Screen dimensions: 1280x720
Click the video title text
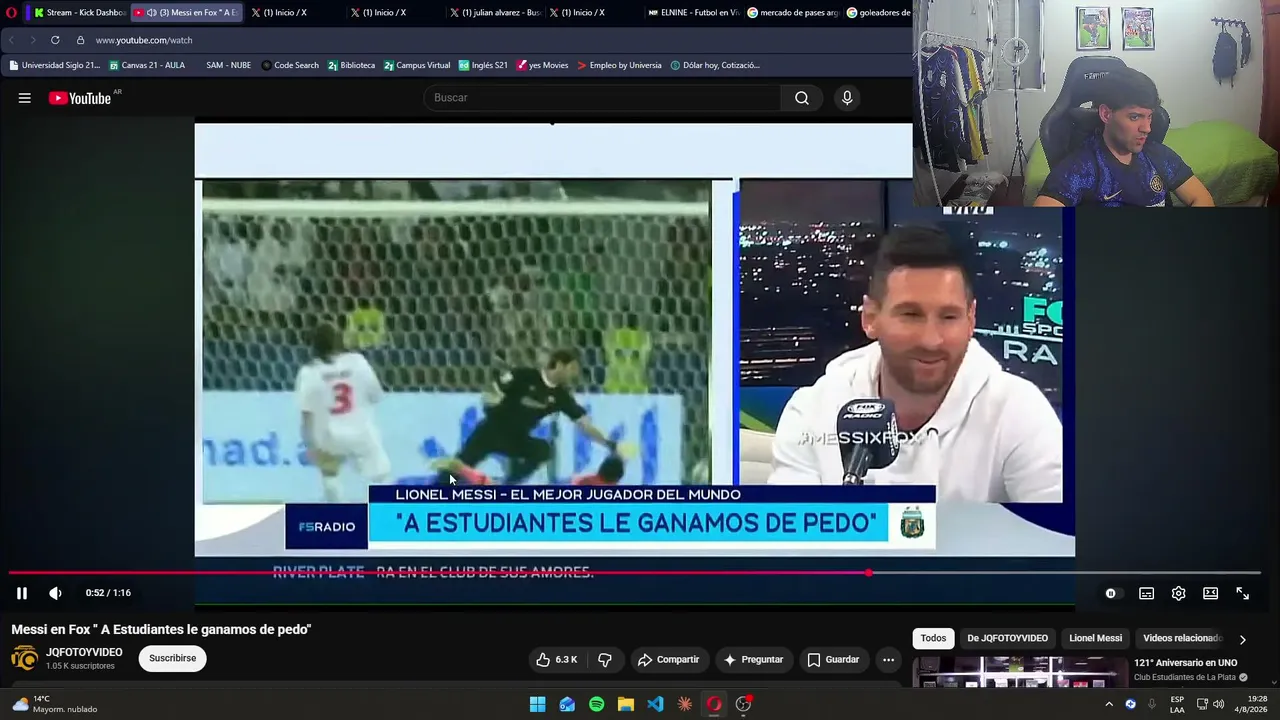pyautogui.click(x=161, y=629)
